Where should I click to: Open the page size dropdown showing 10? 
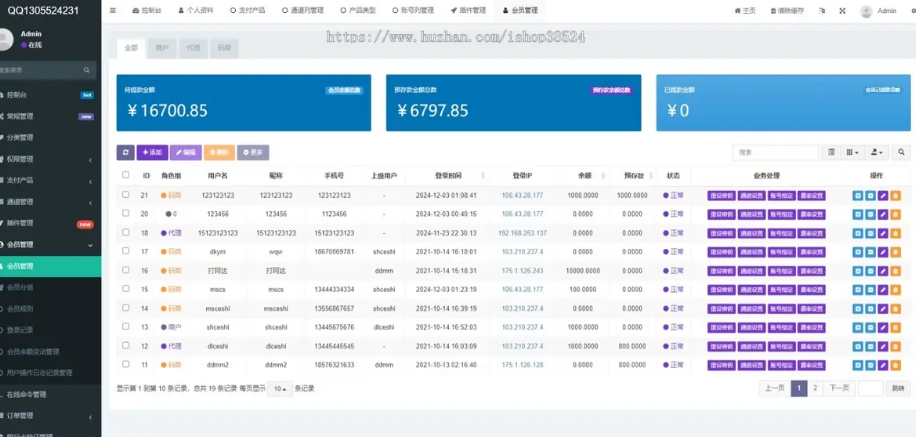click(280, 388)
